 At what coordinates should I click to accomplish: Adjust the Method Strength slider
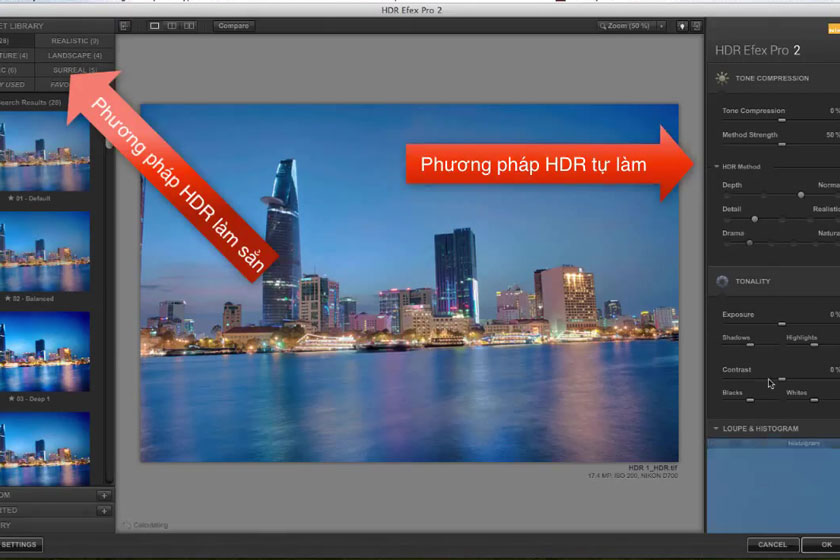coord(782,144)
